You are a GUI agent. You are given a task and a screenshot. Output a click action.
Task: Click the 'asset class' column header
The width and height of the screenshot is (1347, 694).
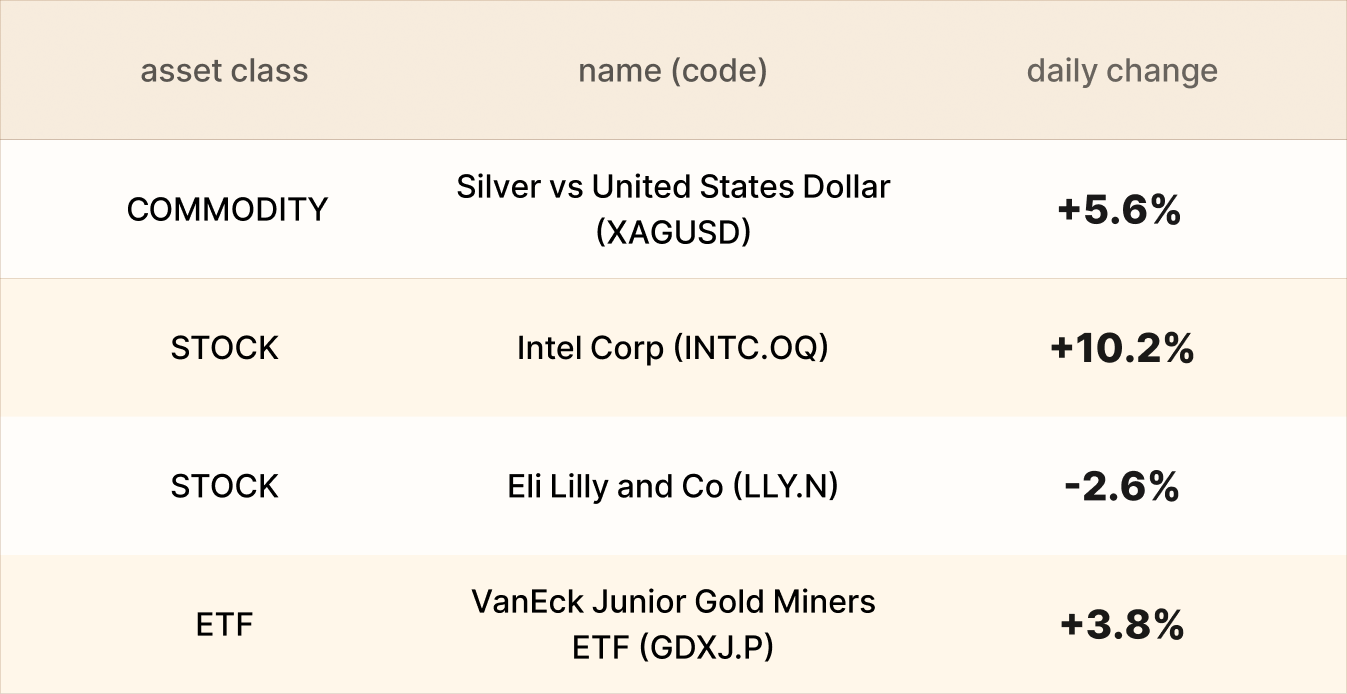tap(224, 71)
